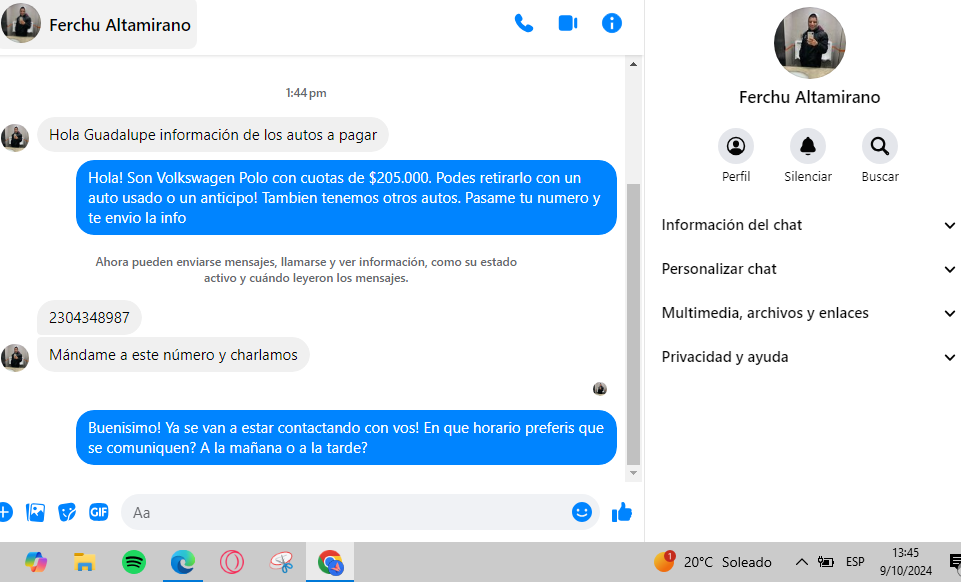
Task: Open Spotify from the taskbar
Action: [134, 562]
